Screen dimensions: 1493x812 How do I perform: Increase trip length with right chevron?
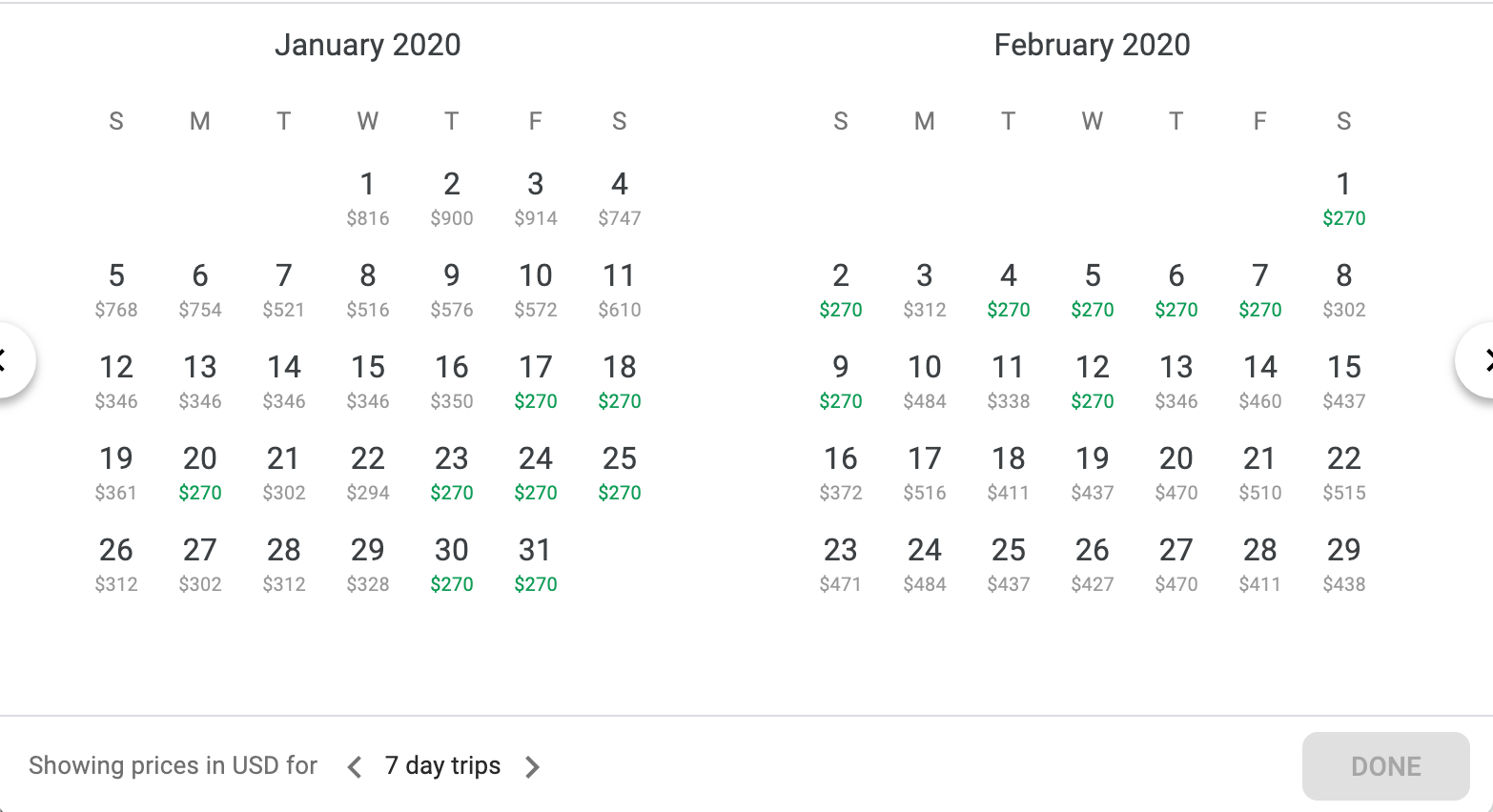pyautogui.click(x=532, y=766)
